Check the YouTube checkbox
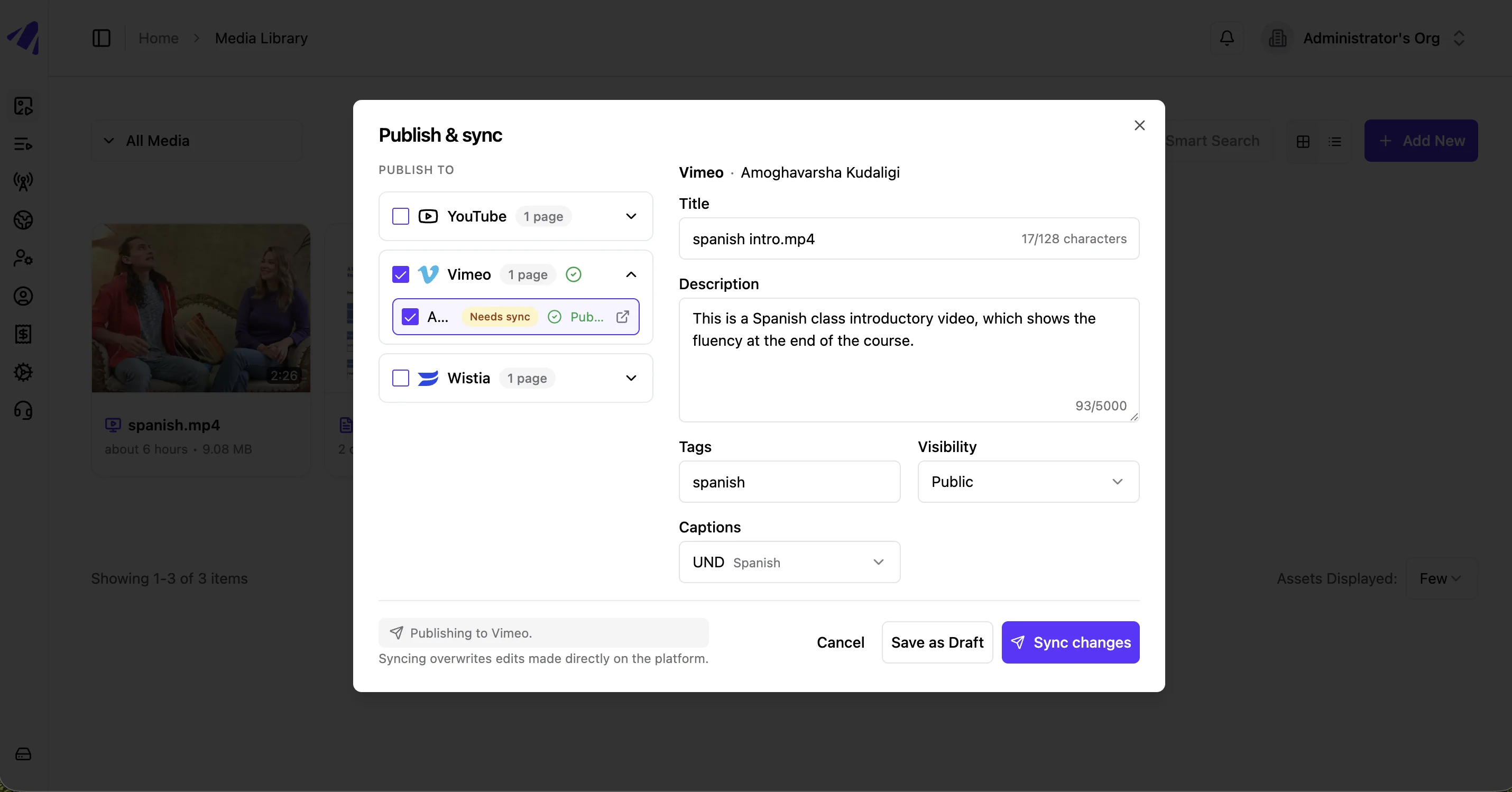The width and height of the screenshot is (1512, 792). tap(400, 217)
